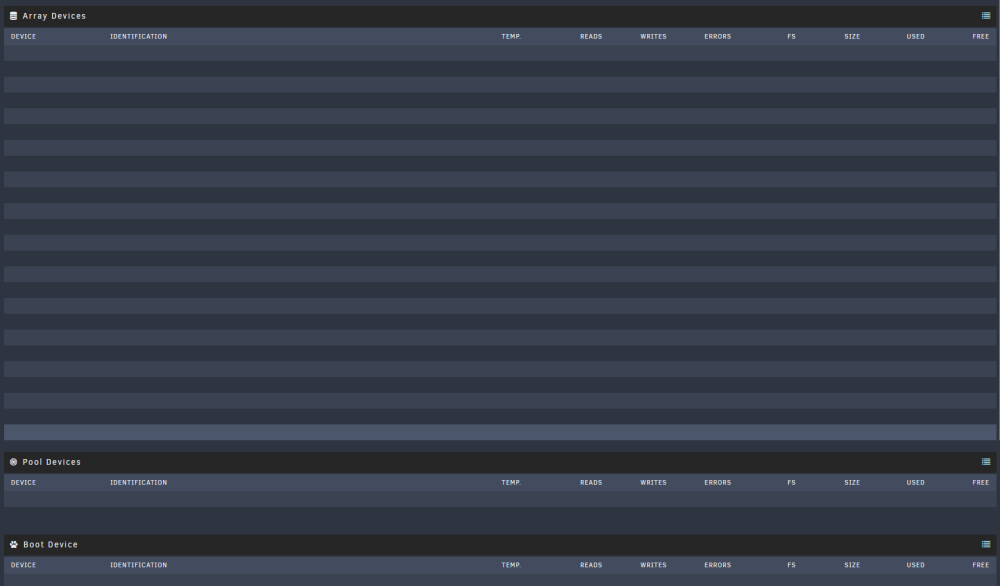
Task: Click DEVICE column header in Pool Devices
Action: 24,483
